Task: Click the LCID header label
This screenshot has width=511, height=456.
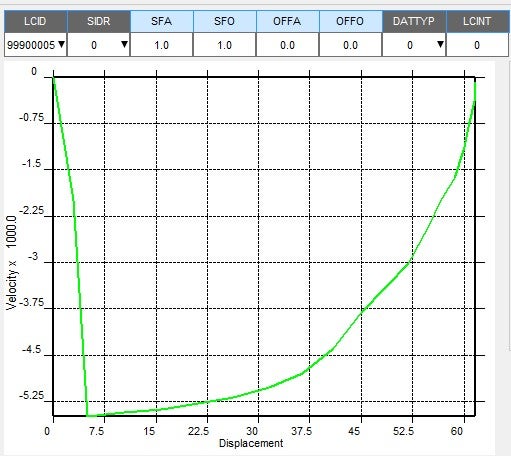Action: pyautogui.click(x=35, y=21)
